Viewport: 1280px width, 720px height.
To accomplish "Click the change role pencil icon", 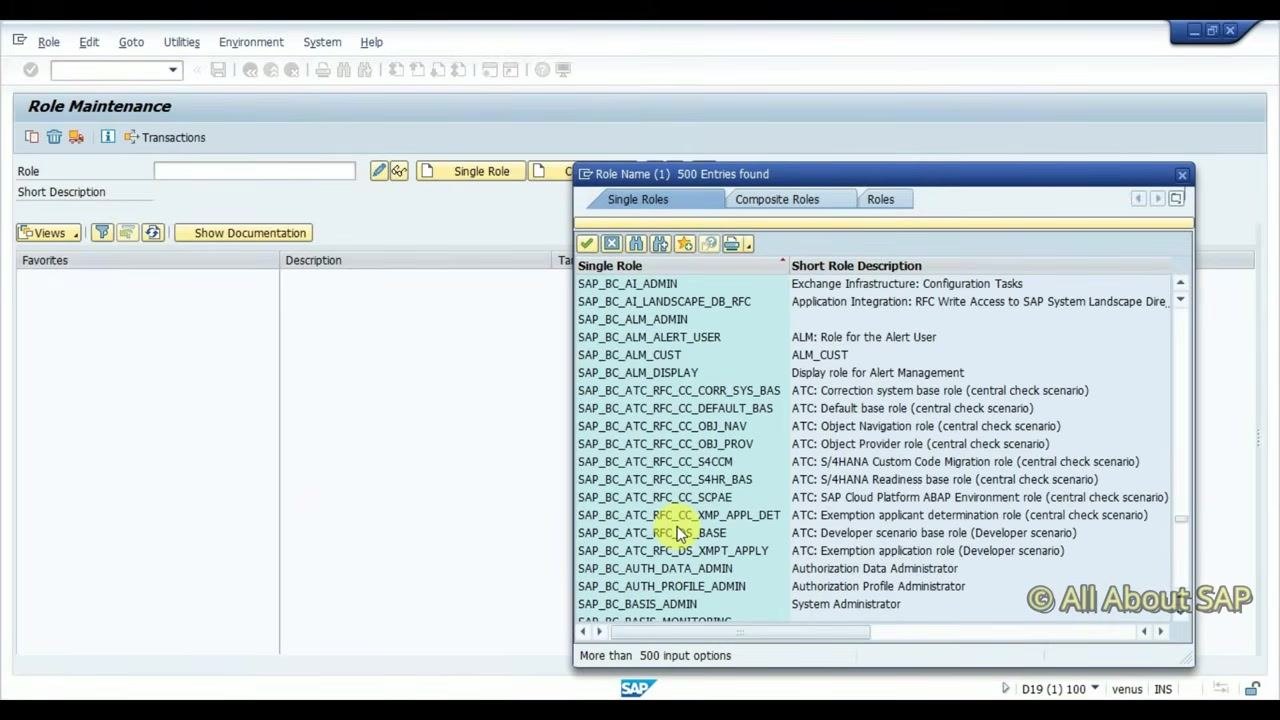I will click(x=379, y=171).
